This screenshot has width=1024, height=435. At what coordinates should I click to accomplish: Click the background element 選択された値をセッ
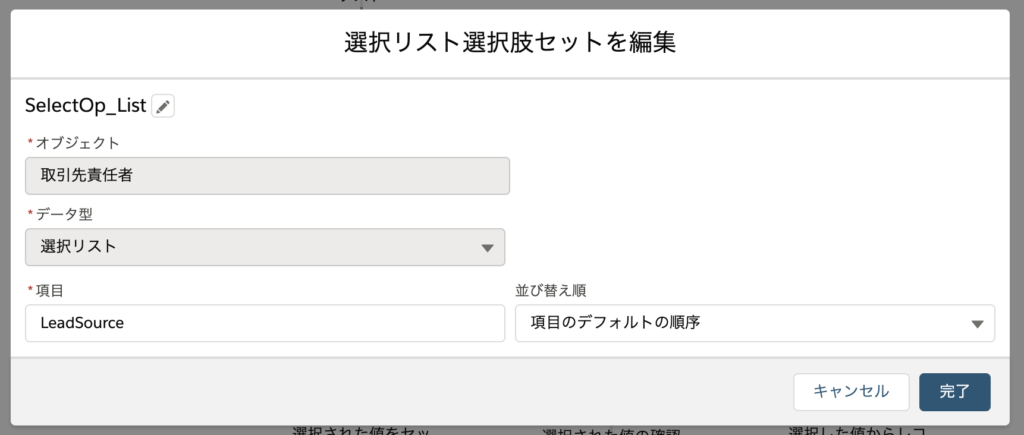[x=361, y=431]
